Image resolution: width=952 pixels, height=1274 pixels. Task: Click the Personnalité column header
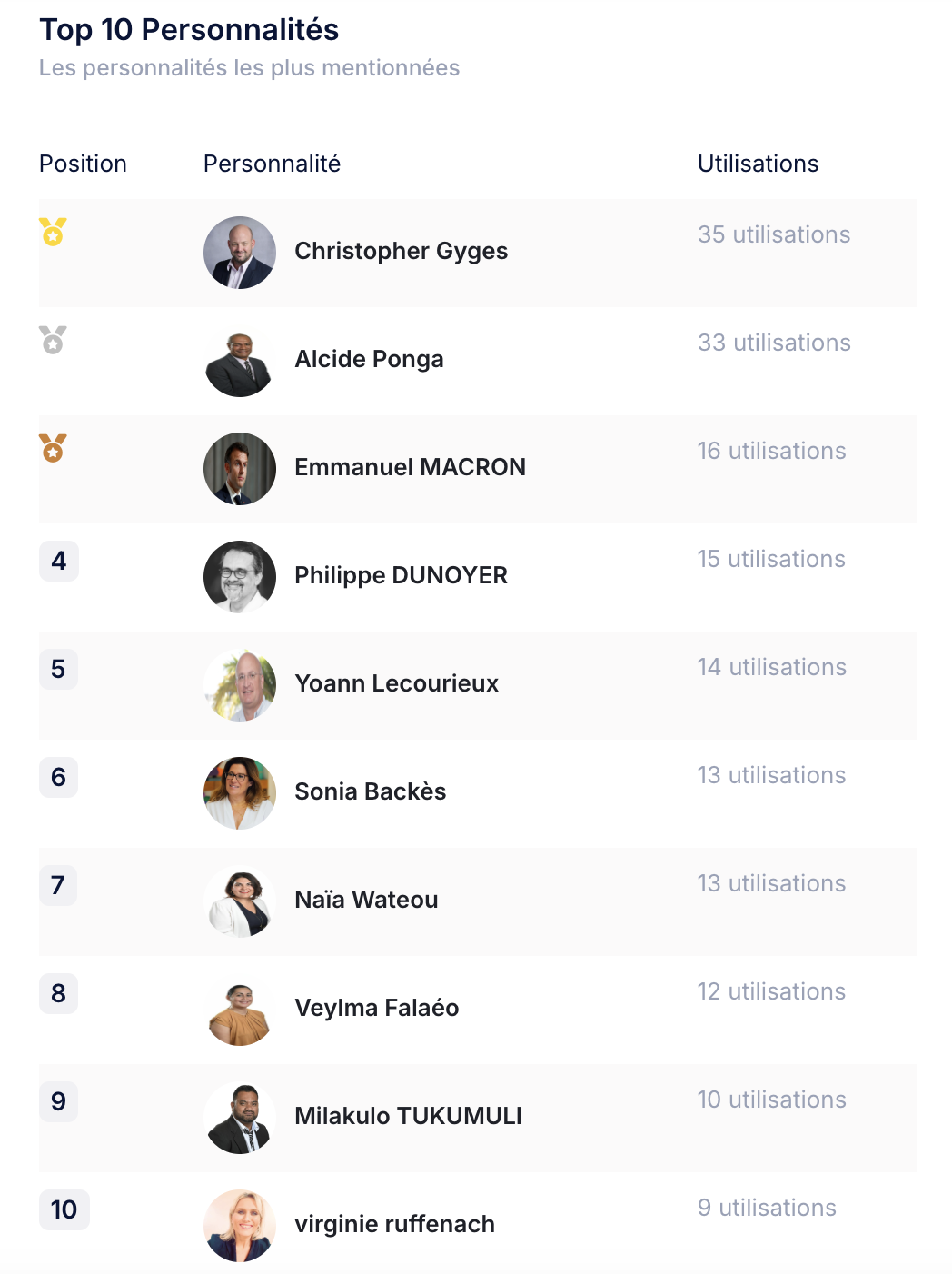pyautogui.click(x=273, y=164)
